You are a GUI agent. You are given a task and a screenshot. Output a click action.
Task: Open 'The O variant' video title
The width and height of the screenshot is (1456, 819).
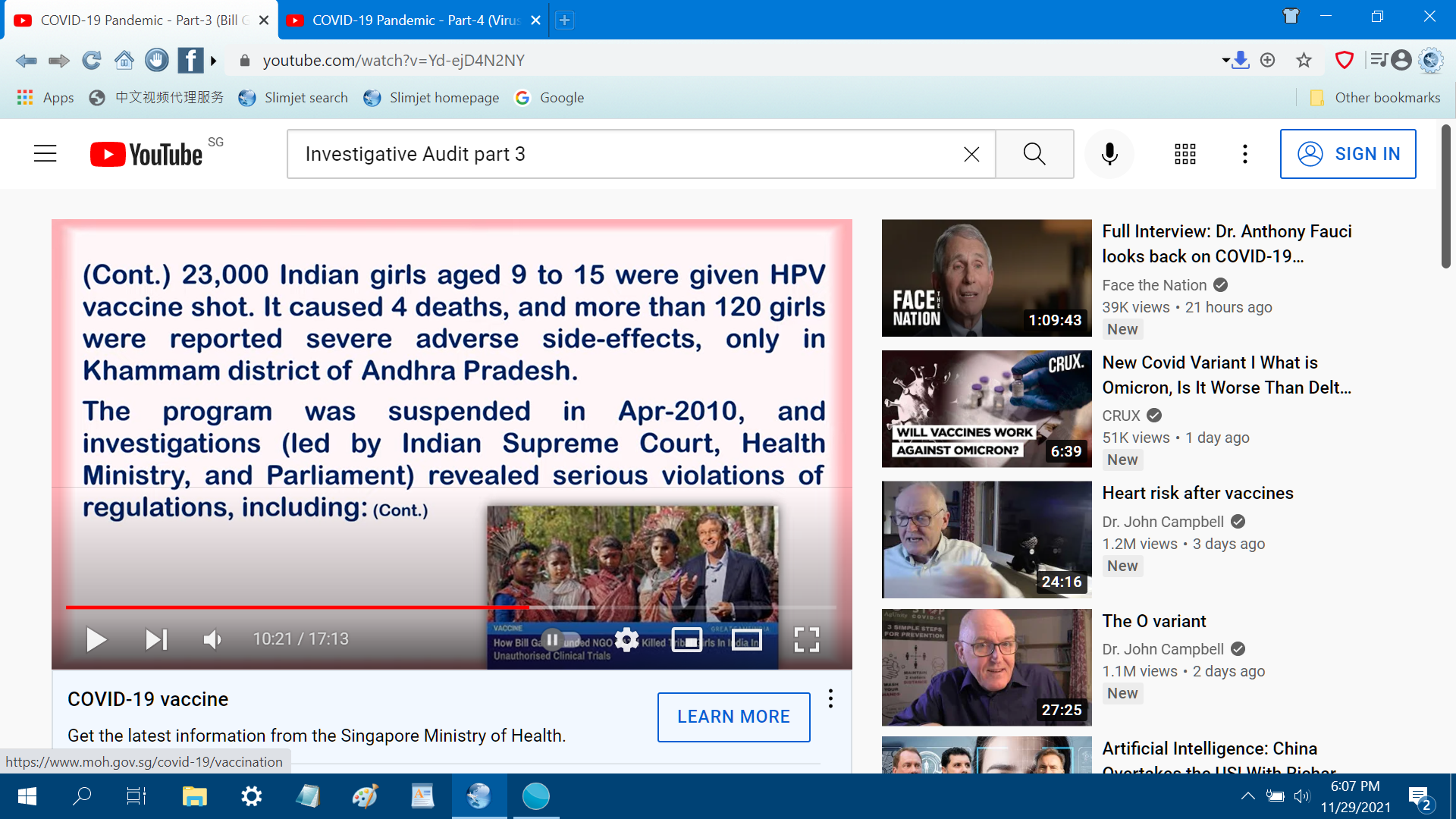click(1154, 621)
